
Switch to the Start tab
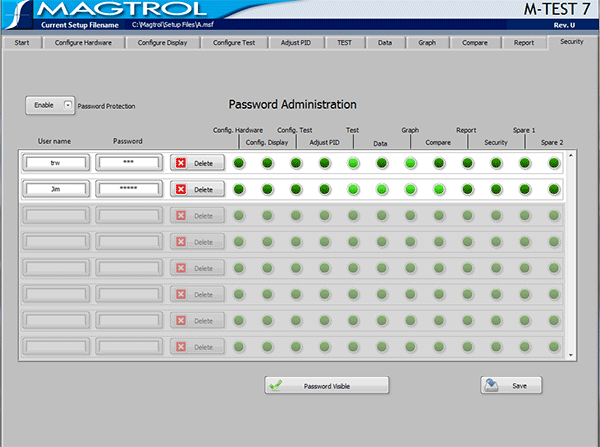(x=22, y=42)
